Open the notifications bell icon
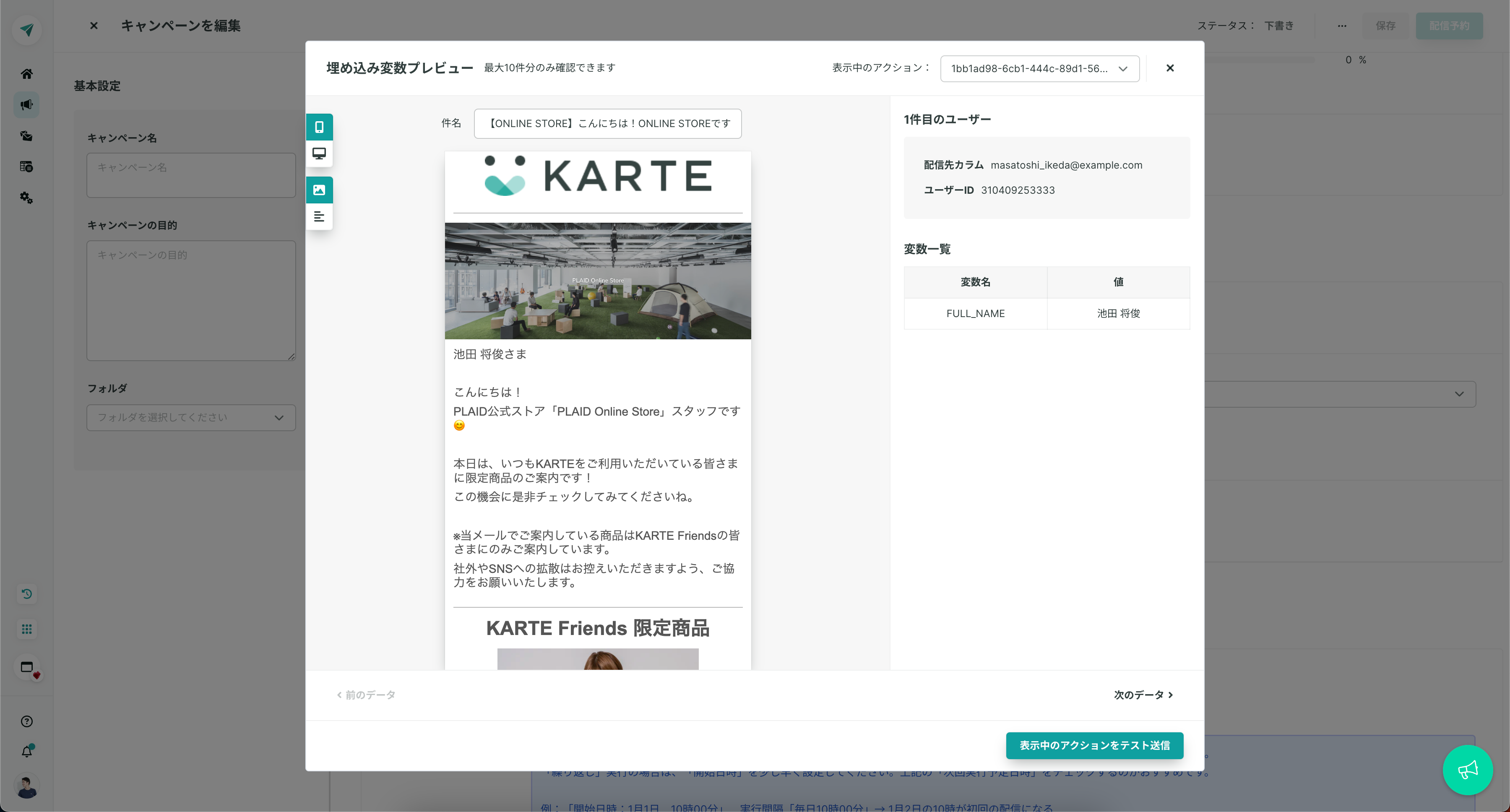 [26, 751]
